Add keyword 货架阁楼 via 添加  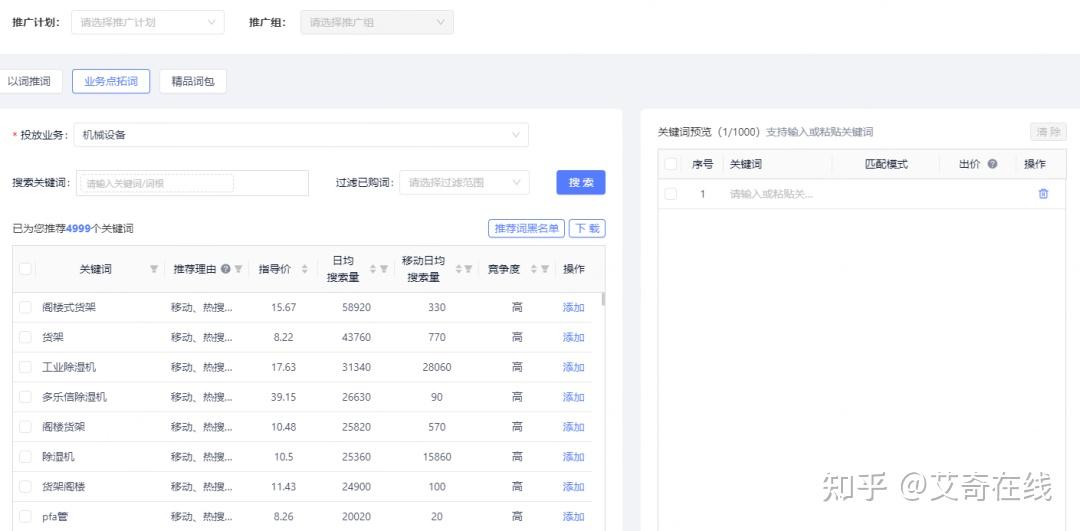click(574, 487)
